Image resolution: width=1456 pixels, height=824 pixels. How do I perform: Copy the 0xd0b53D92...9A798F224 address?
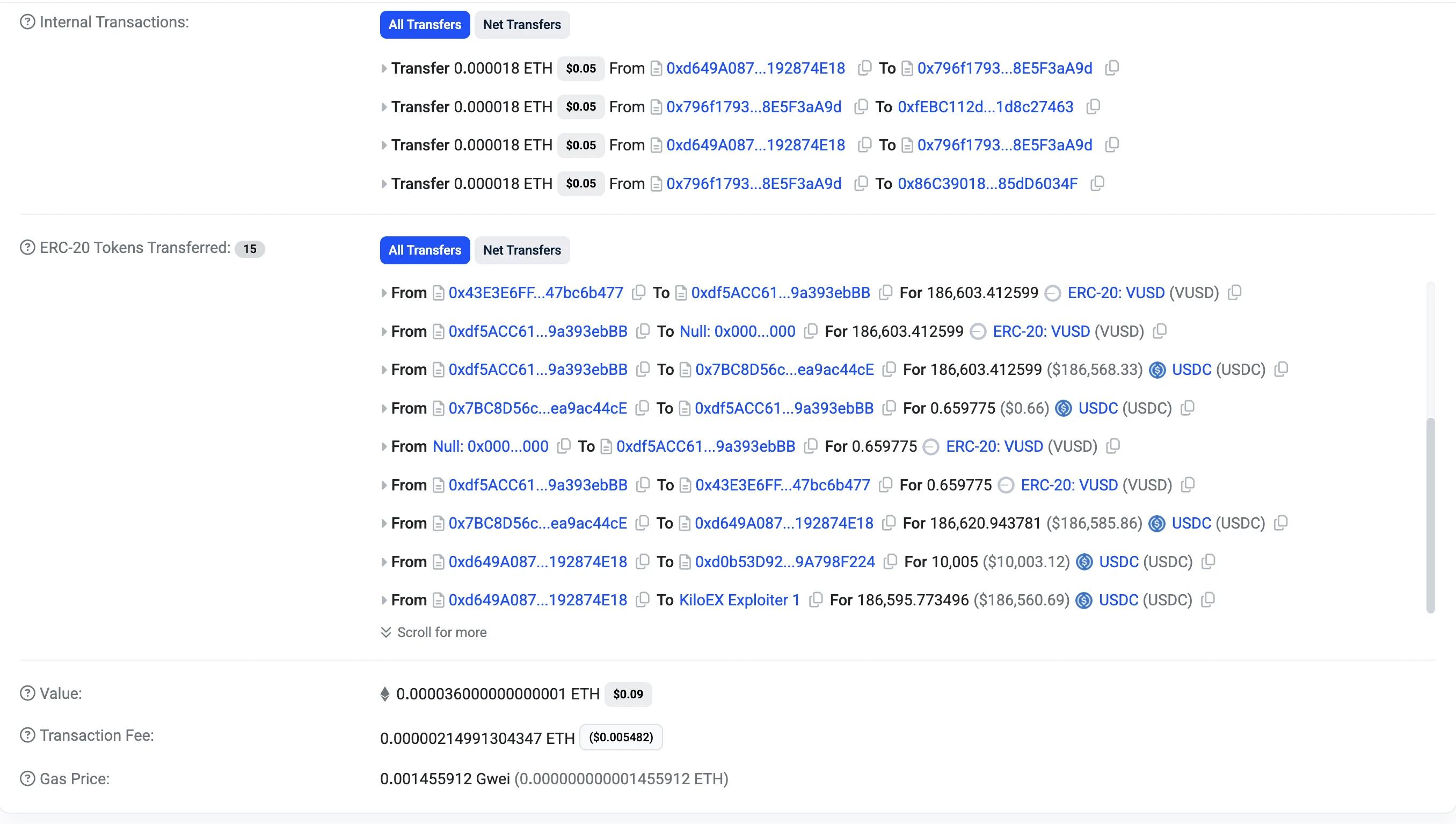coord(890,561)
